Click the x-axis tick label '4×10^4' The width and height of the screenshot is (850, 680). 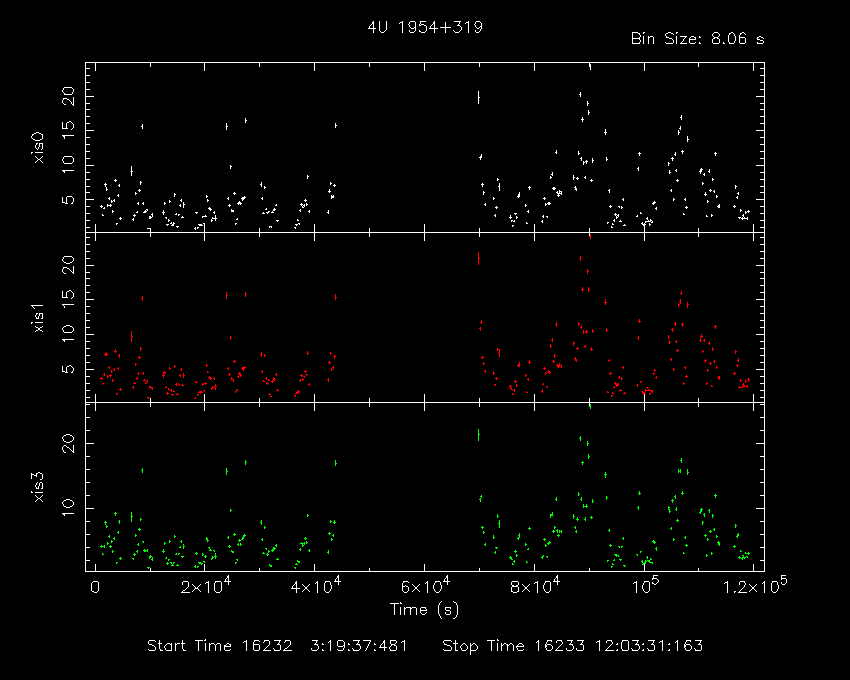[x=315, y=586]
